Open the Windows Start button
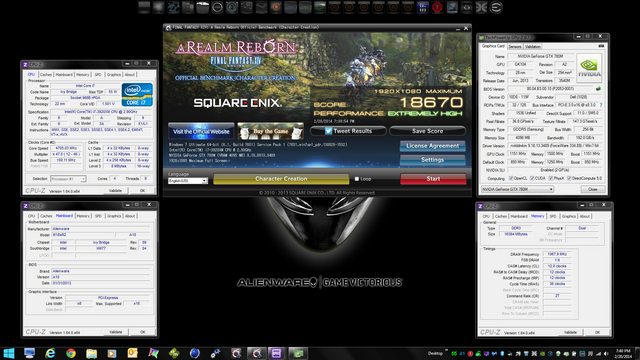The width and height of the screenshot is (640, 360). click(x=9, y=353)
